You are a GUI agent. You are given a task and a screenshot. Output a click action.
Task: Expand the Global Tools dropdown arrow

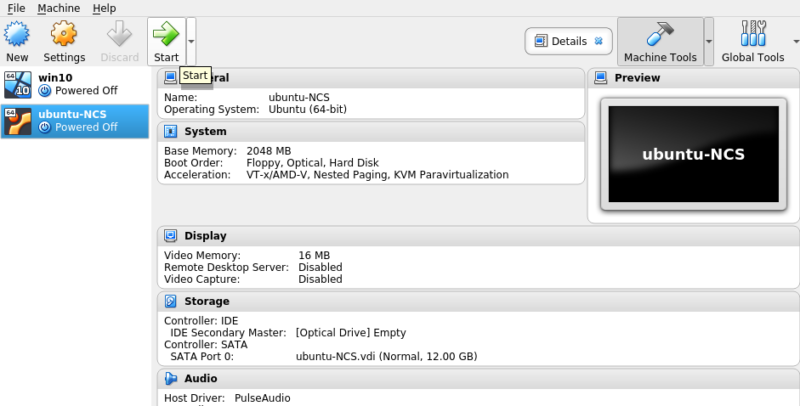pos(796,41)
